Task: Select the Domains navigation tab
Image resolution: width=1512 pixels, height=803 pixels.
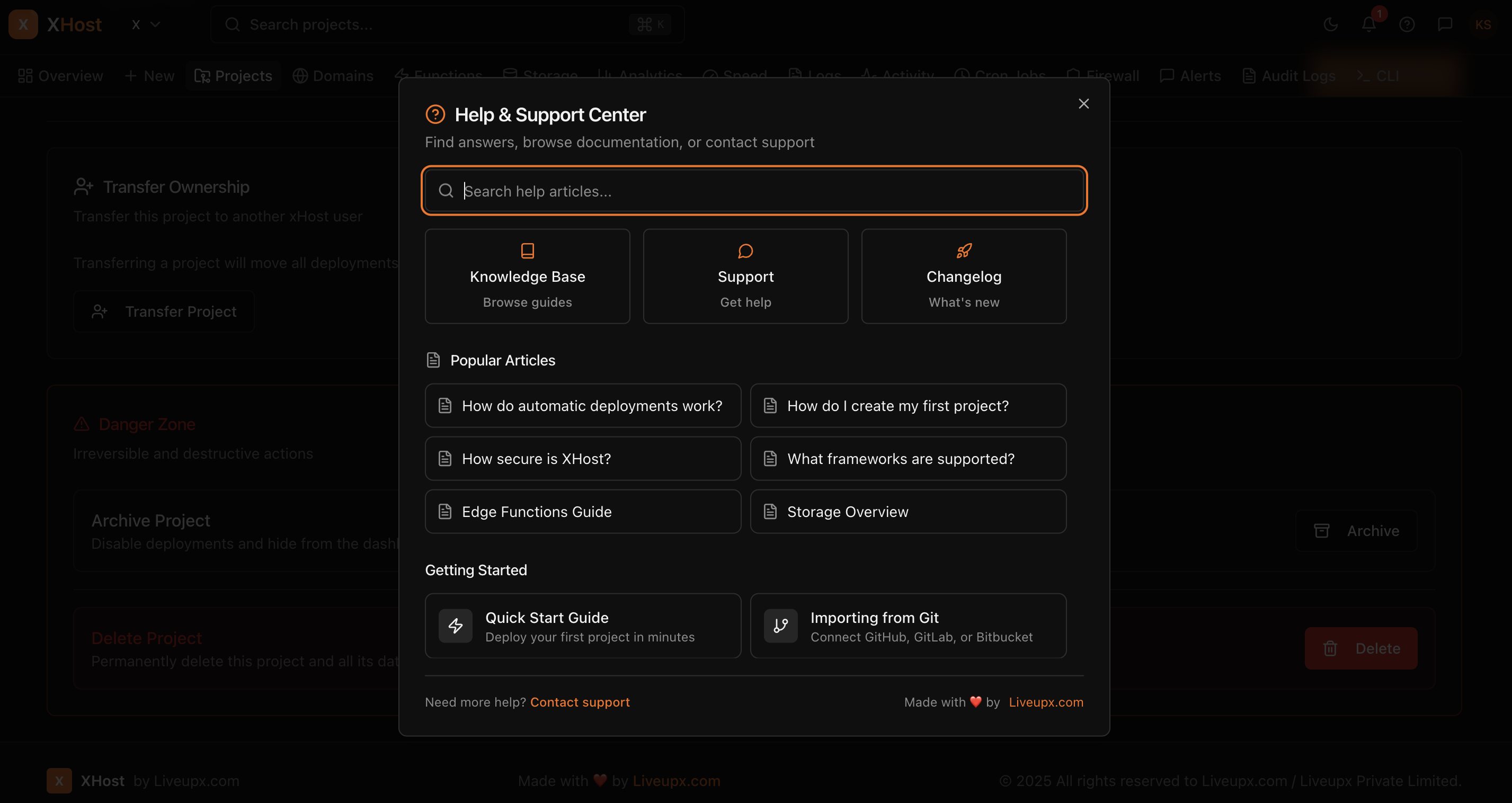Action: [333, 75]
